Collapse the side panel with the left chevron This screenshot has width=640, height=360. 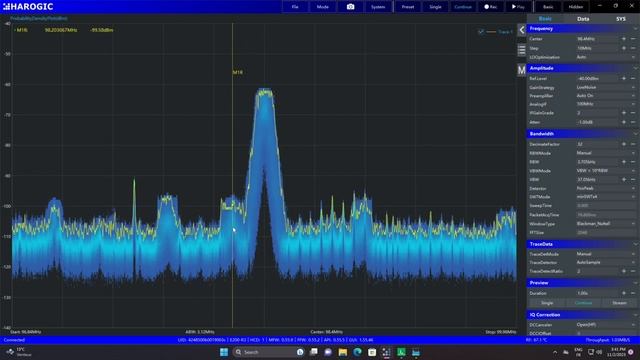pyautogui.click(x=522, y=30)
